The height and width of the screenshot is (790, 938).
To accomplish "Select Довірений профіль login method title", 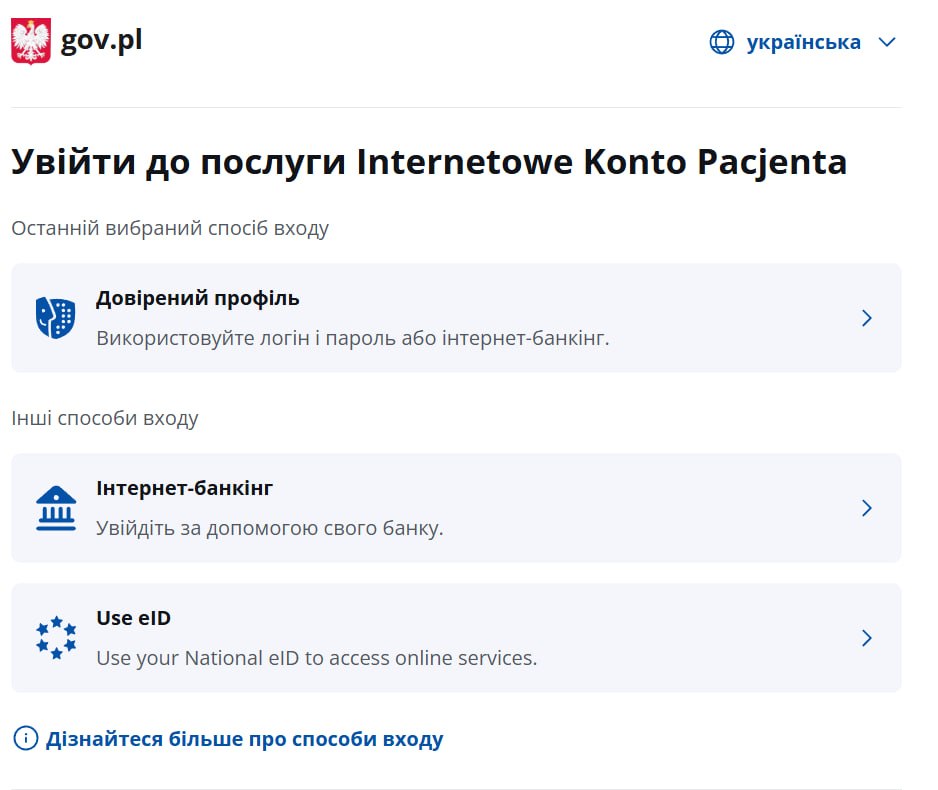I will (197, 298).
